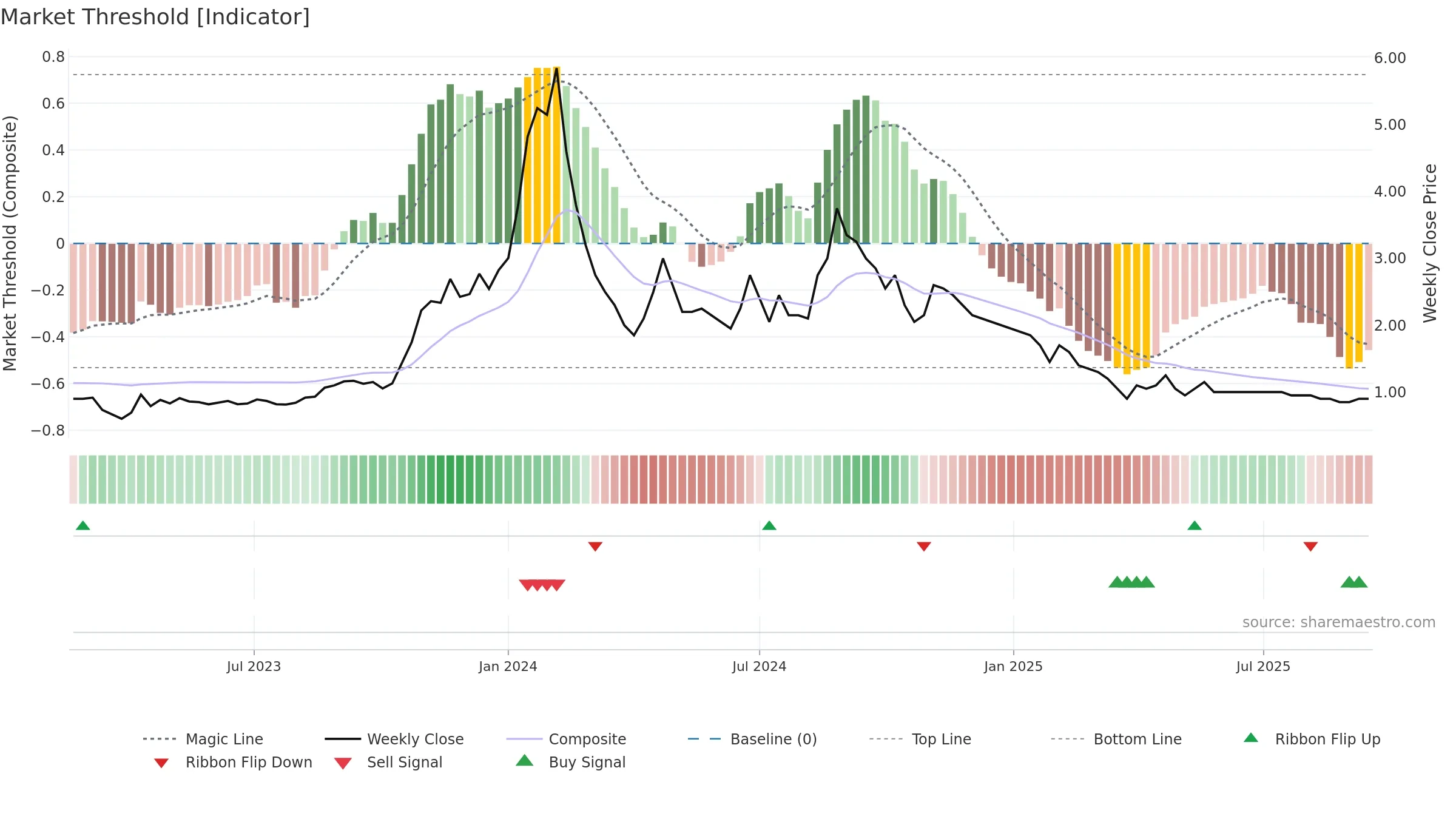Toggle the Ribbon Flip Up legend entry
Viewport: 1456px width, 819px height.
click(x=1312, y=739)
